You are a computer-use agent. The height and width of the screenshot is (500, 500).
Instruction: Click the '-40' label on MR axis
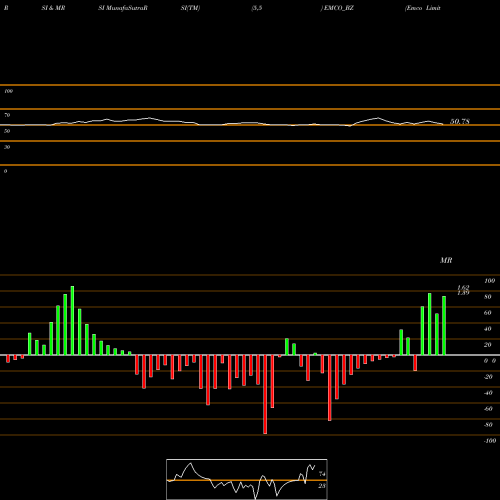pos(488,393)
